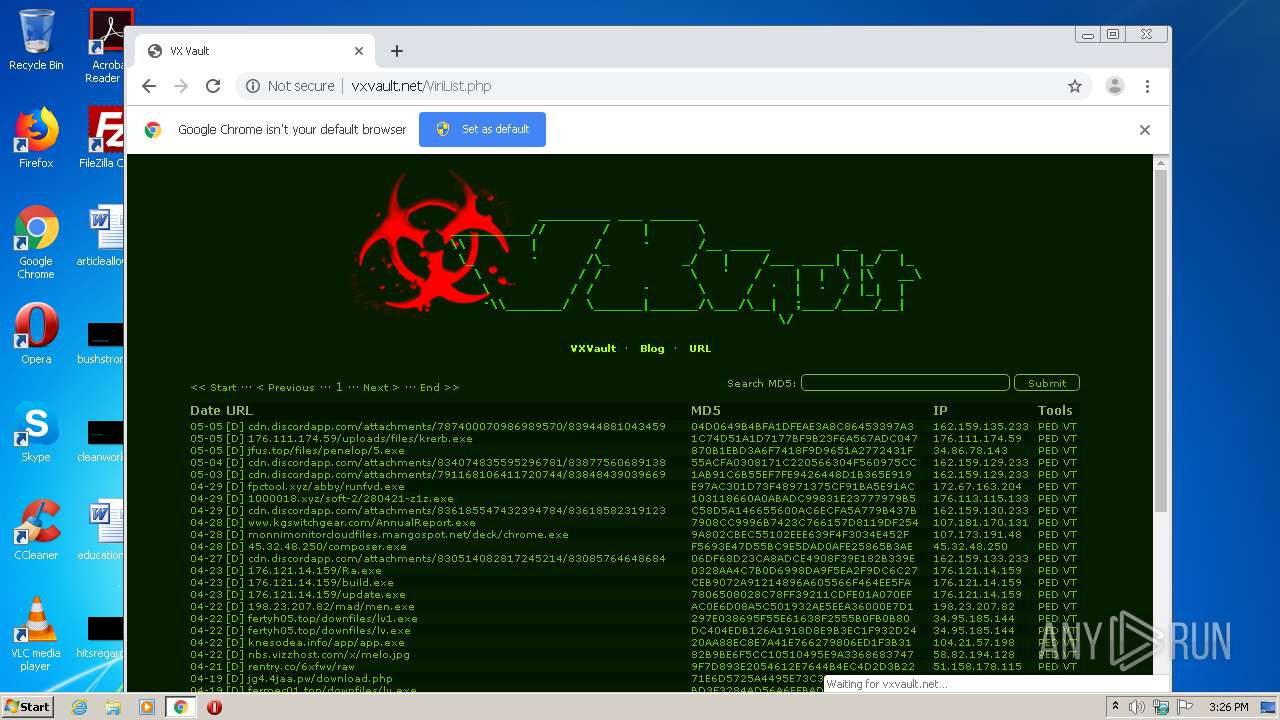
Task: Click IP address 198.23.207.82
Action: click(974, 607)
